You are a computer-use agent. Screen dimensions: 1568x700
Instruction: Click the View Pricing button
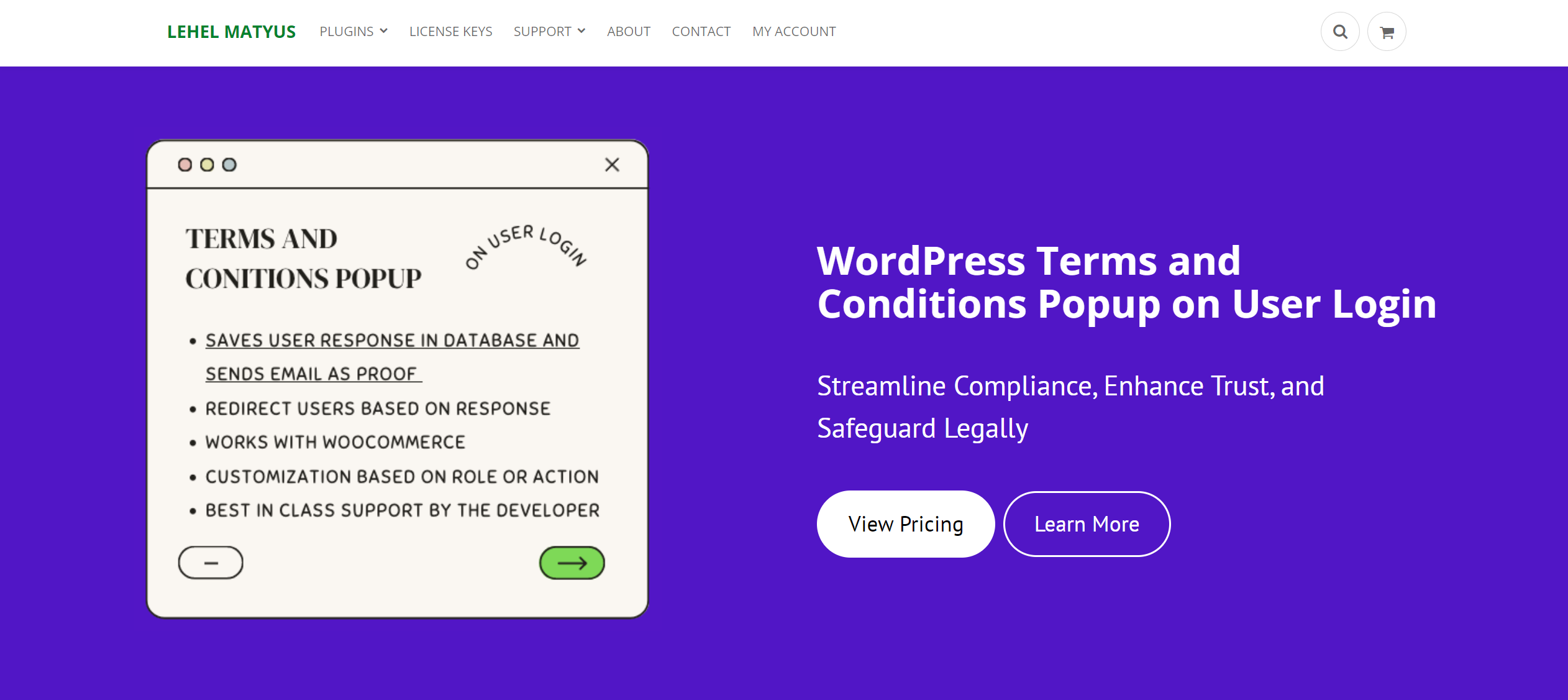point(906,523)
